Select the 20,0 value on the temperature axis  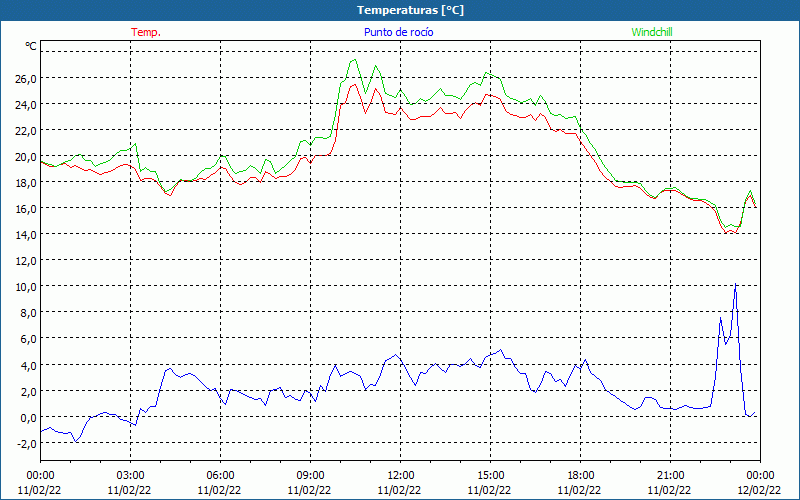click(x=24, y=156)
